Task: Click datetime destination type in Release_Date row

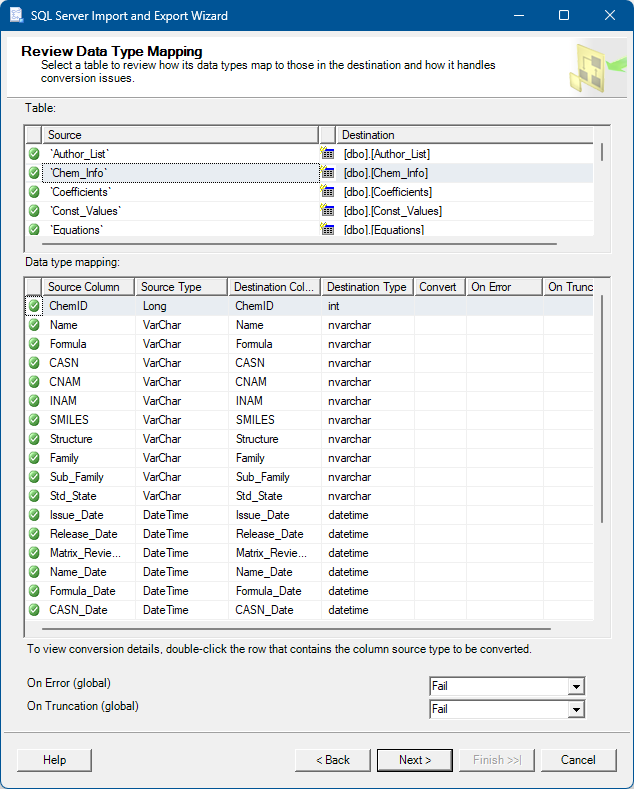Action: coord(368,534)
